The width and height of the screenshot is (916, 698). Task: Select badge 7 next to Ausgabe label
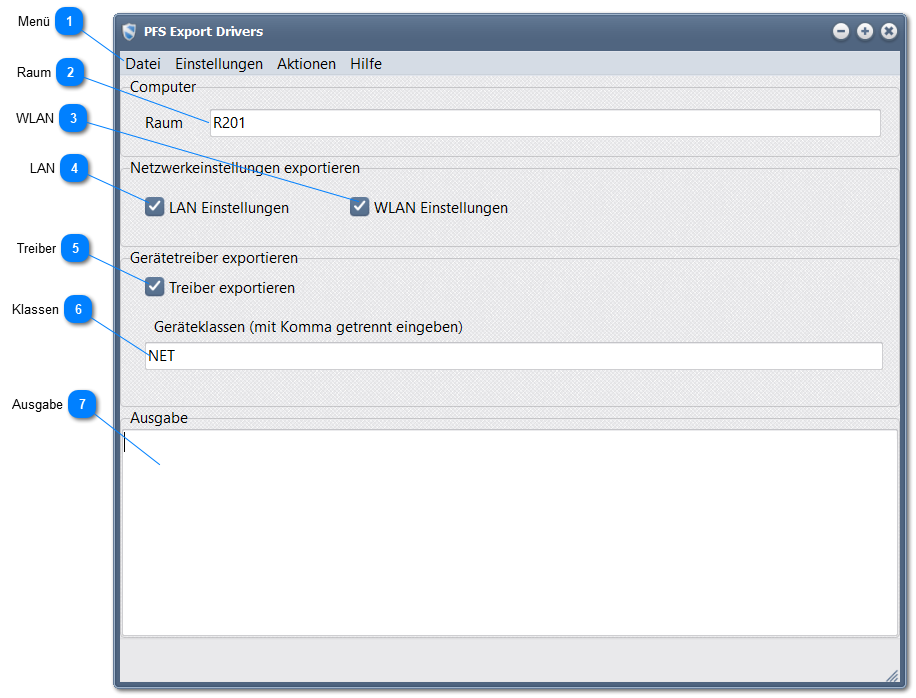pyautogui.click(x=82, y=405)
